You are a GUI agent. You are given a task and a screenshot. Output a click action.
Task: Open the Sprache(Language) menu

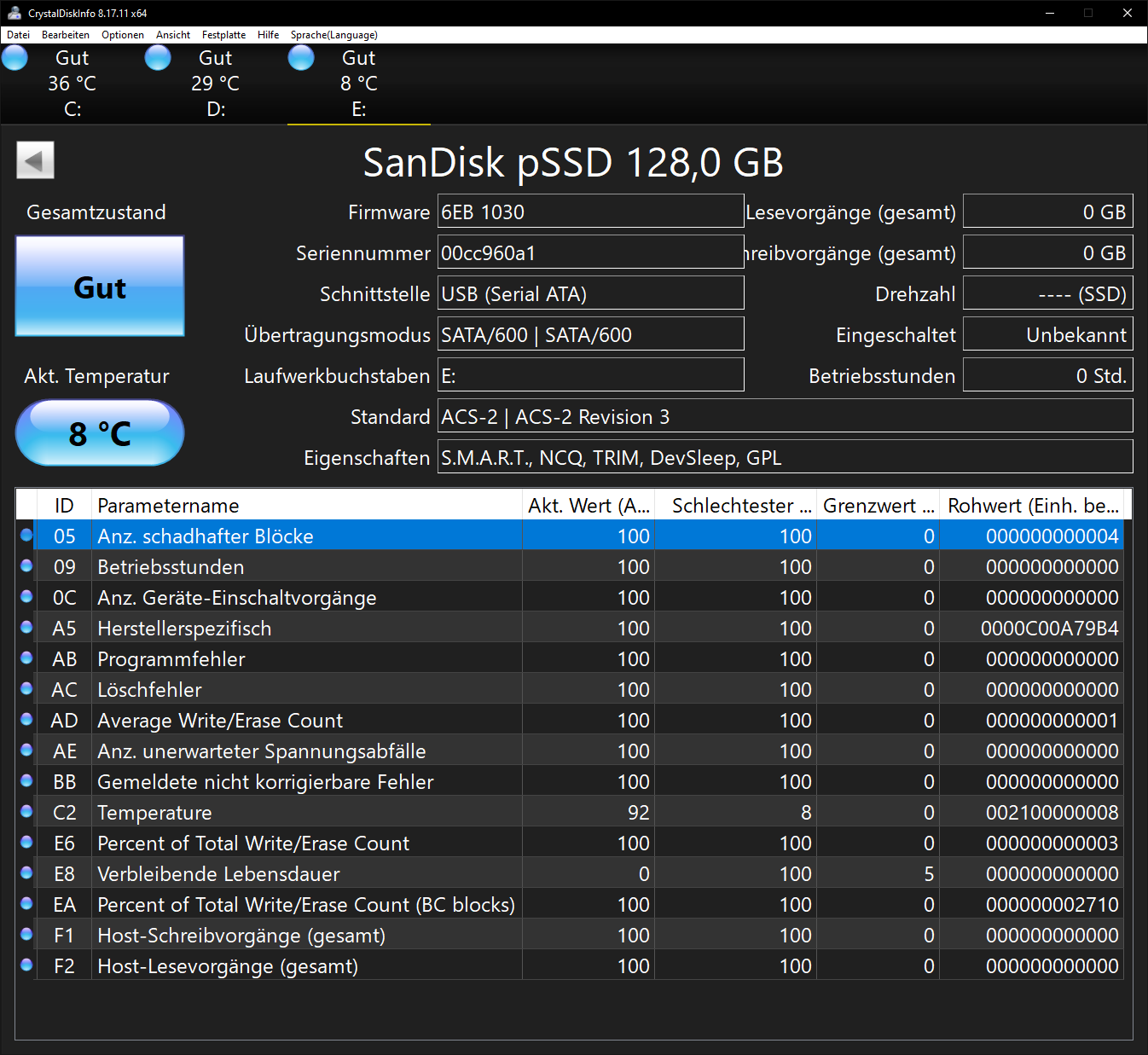(334, 35)
